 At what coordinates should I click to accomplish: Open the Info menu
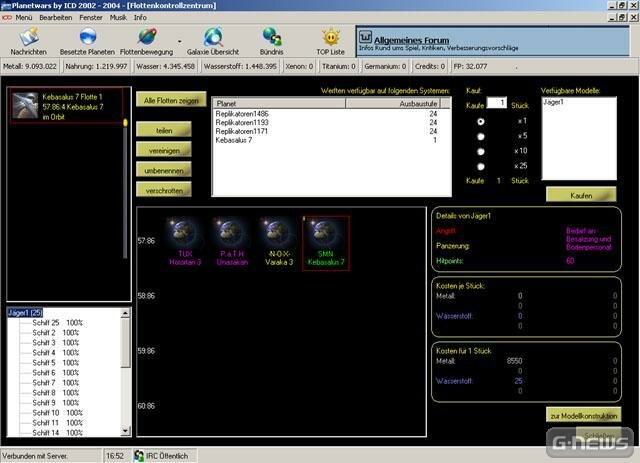click(140, 18)
